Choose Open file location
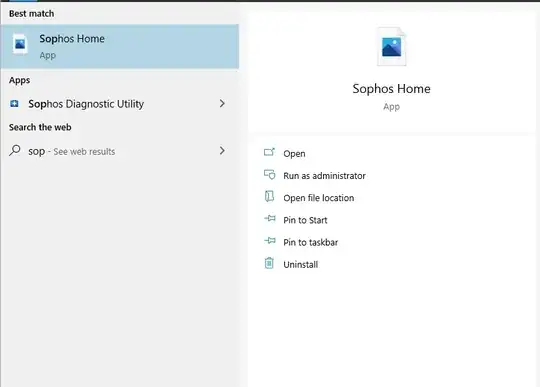 click(x=319, y=198)
